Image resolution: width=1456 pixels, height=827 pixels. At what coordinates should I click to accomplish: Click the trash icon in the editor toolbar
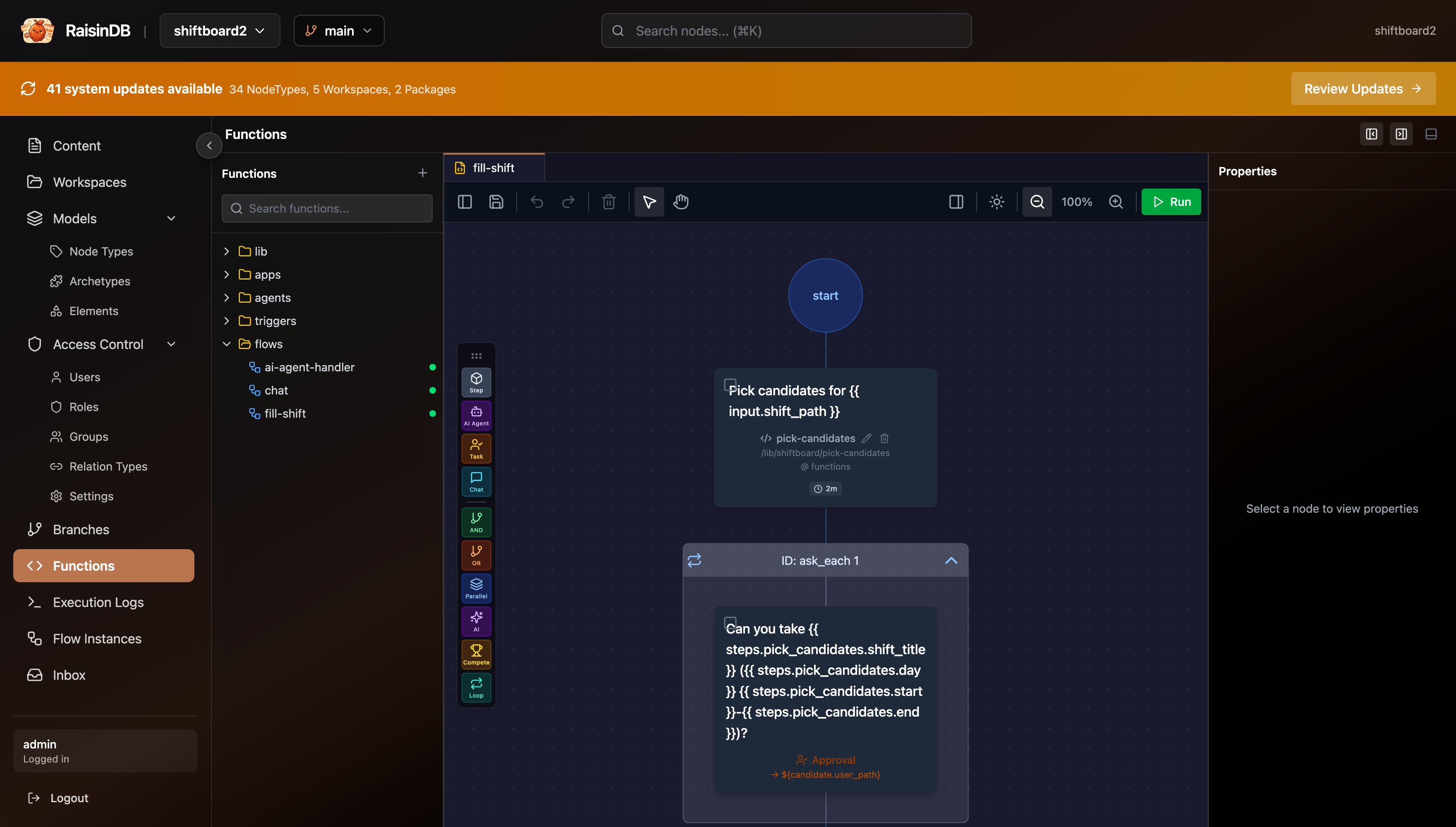coord(608,202)
